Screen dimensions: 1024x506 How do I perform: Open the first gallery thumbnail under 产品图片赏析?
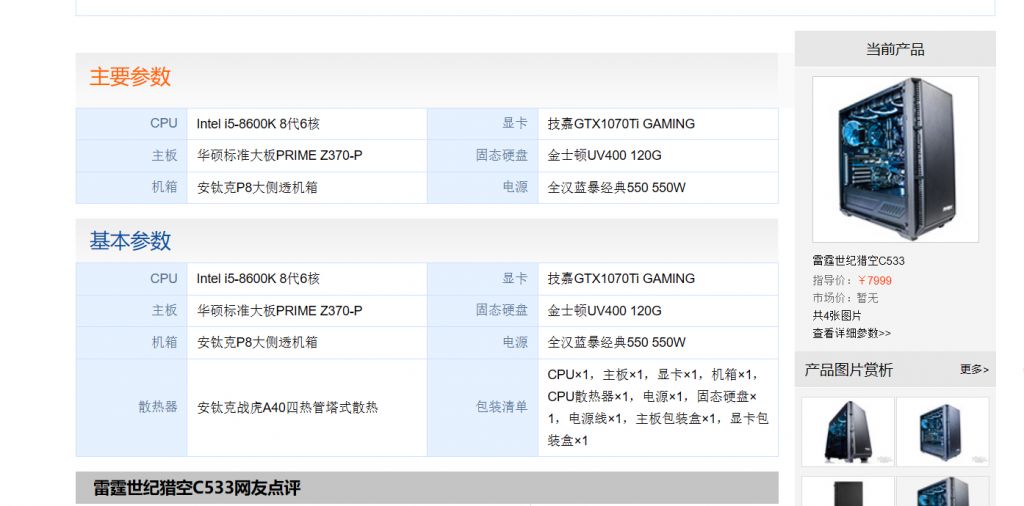click(x=848, y=432)
